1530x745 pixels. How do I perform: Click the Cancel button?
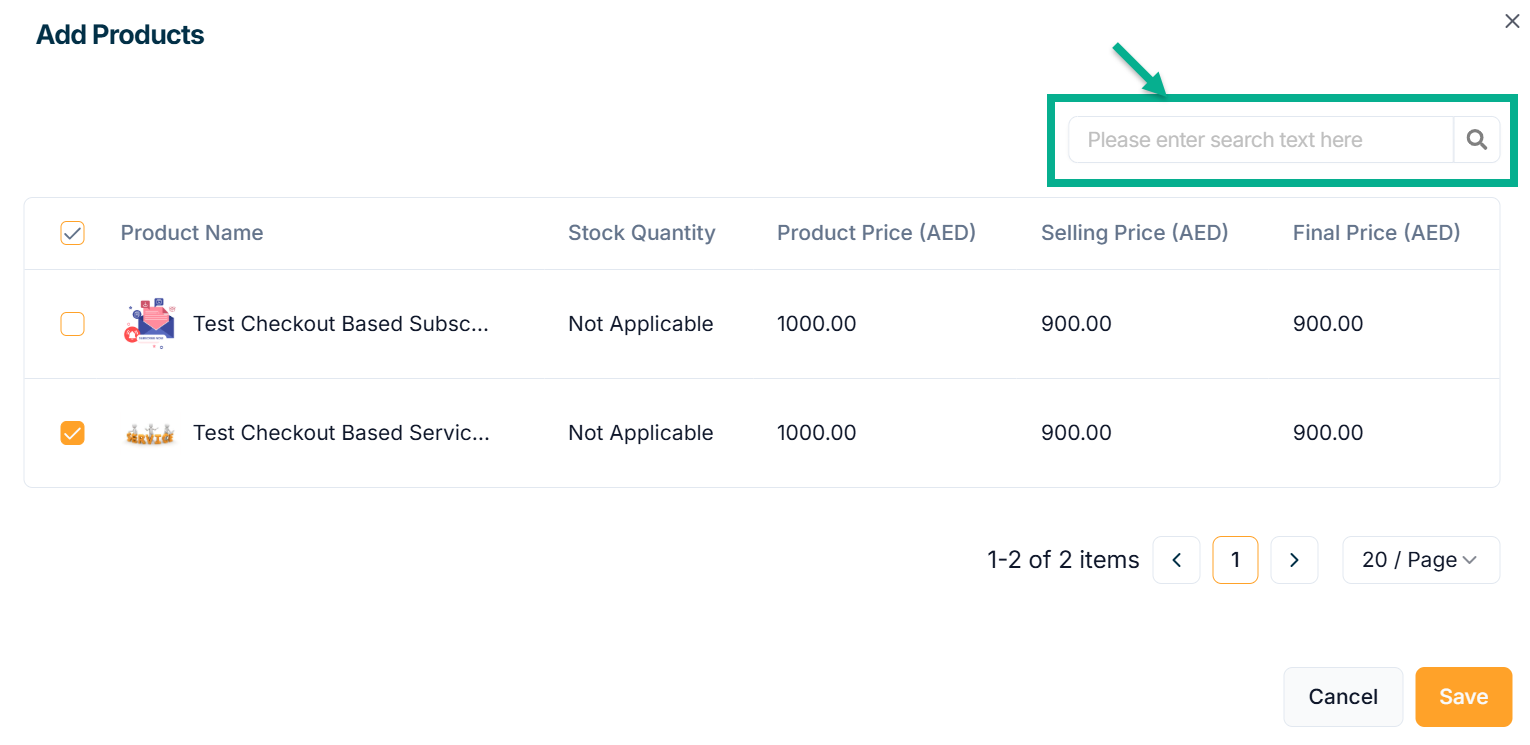pyautogui.click(x=1343, y=697)
